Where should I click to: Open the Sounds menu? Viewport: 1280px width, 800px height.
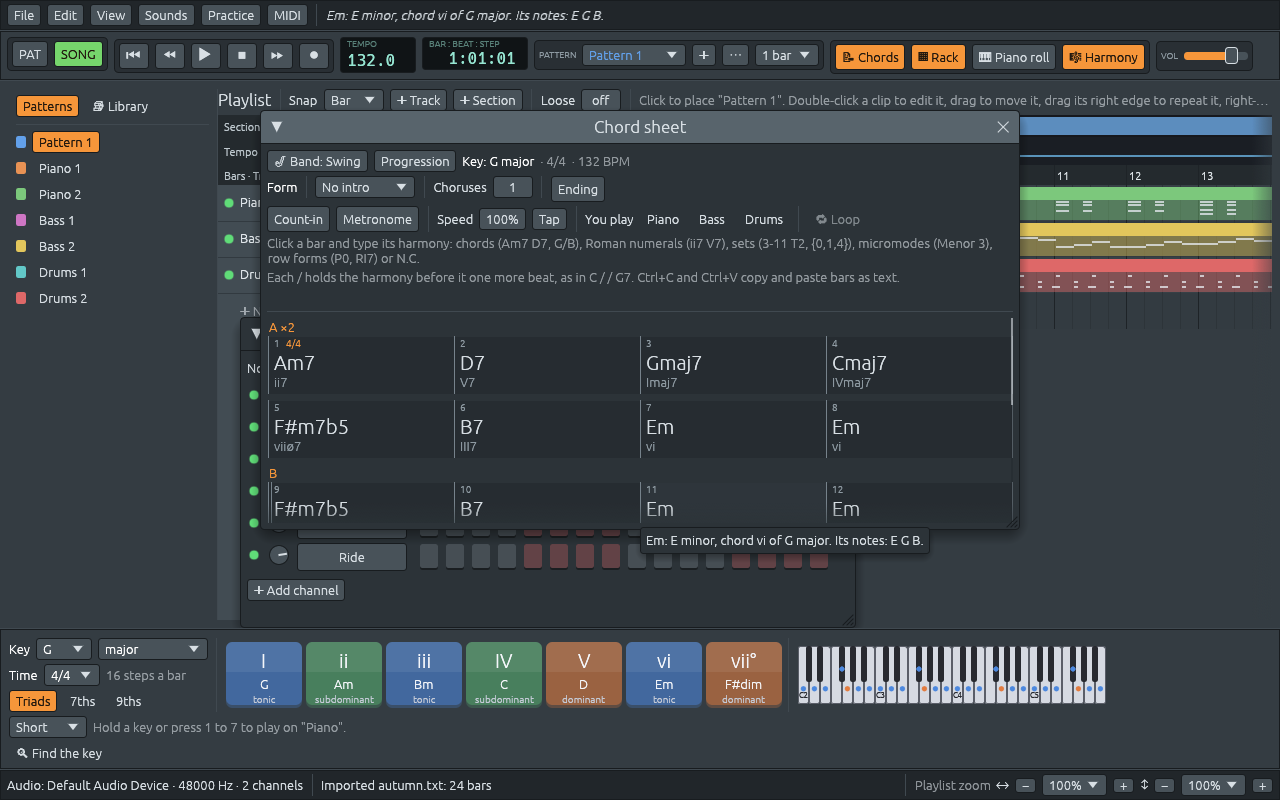coord(165,15)
